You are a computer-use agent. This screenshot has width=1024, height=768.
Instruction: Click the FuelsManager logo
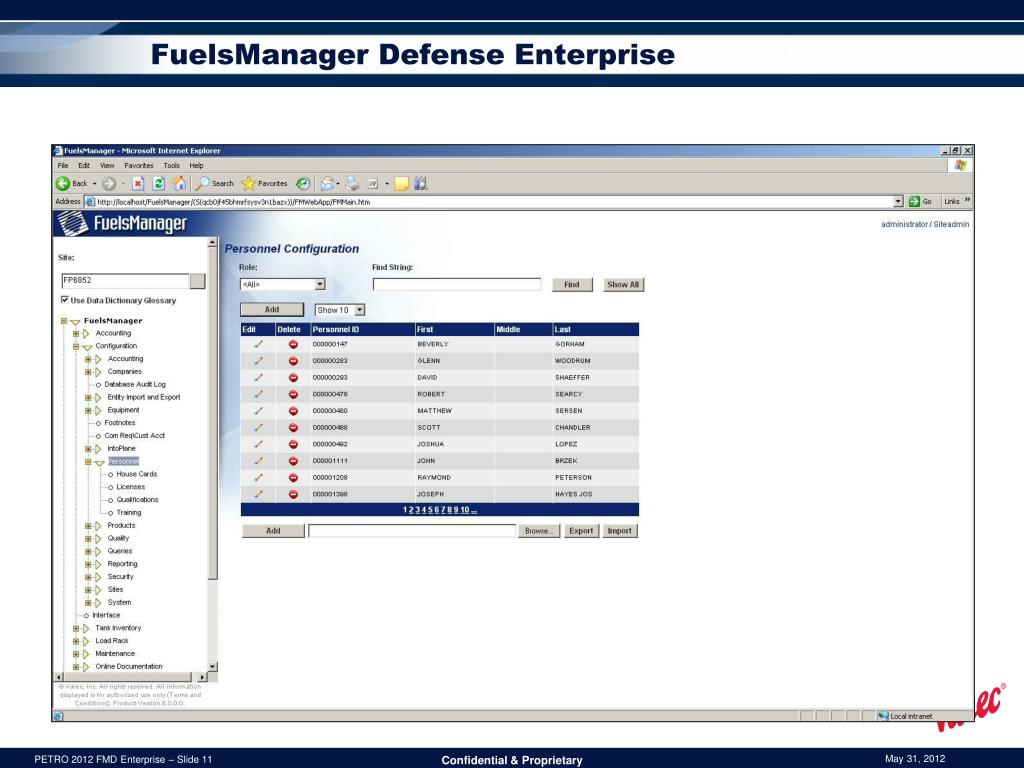point(122,224)
